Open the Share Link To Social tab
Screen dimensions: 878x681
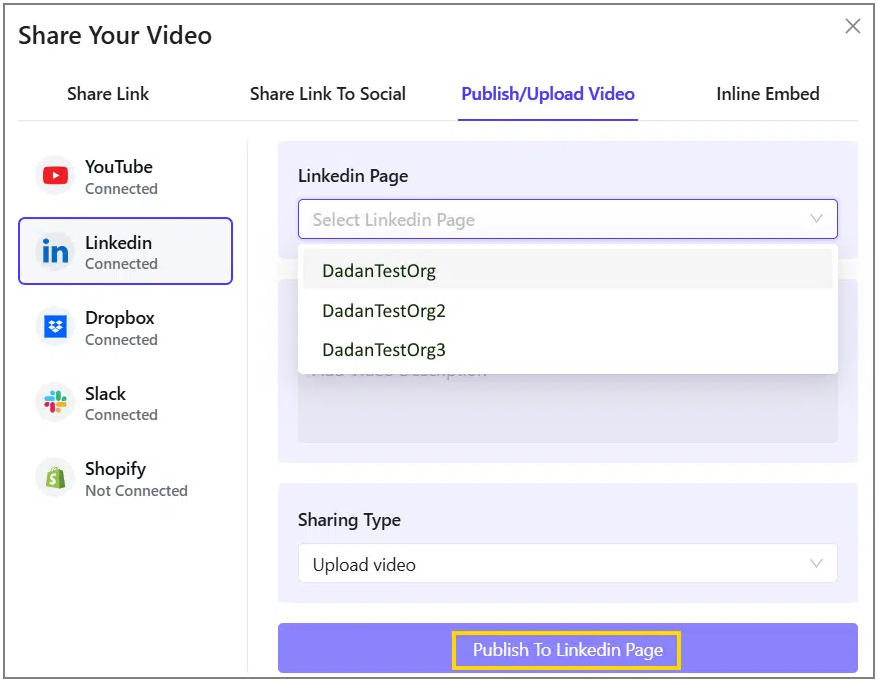pyautogui.click(x=327, y=94)
